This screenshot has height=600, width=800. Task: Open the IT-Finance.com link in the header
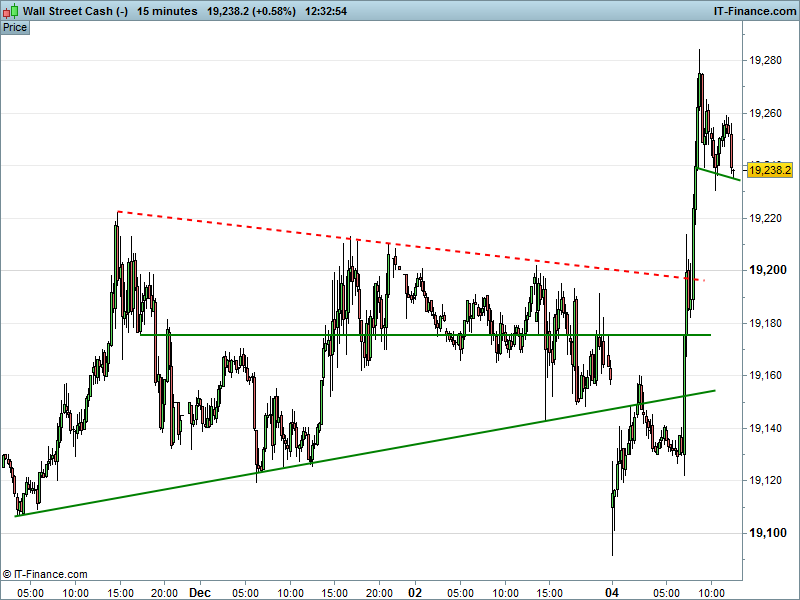pyautogui.click(x=755, y=11)
